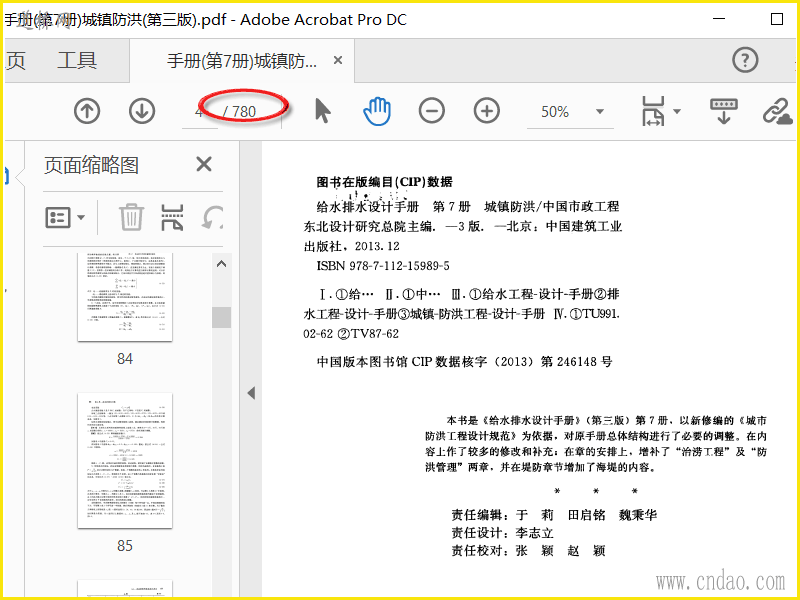Image resolution: width=800 pixels, height=600 pixels.
Task: Go to next page with down arrow
Action: click(142, 111)
